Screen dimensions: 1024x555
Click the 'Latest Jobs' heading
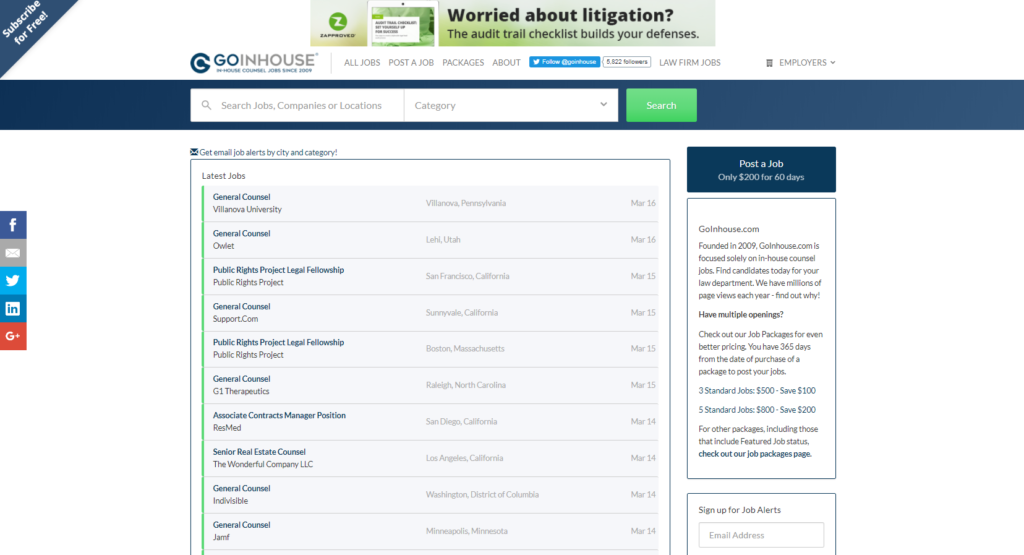223,176
